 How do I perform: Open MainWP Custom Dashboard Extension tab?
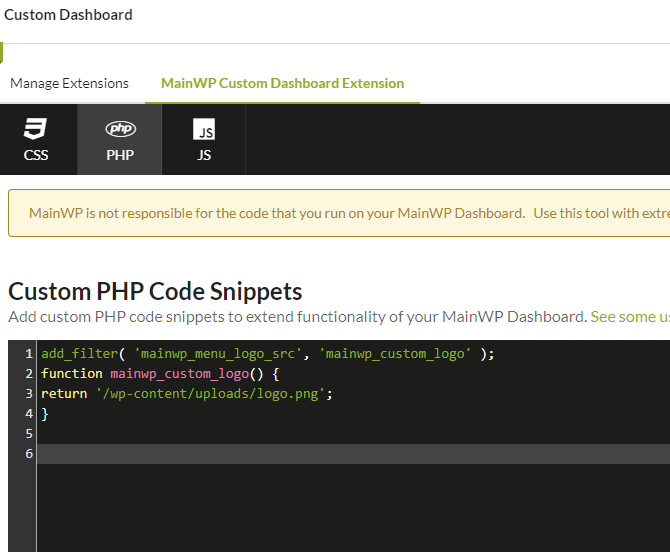point(282,83)
